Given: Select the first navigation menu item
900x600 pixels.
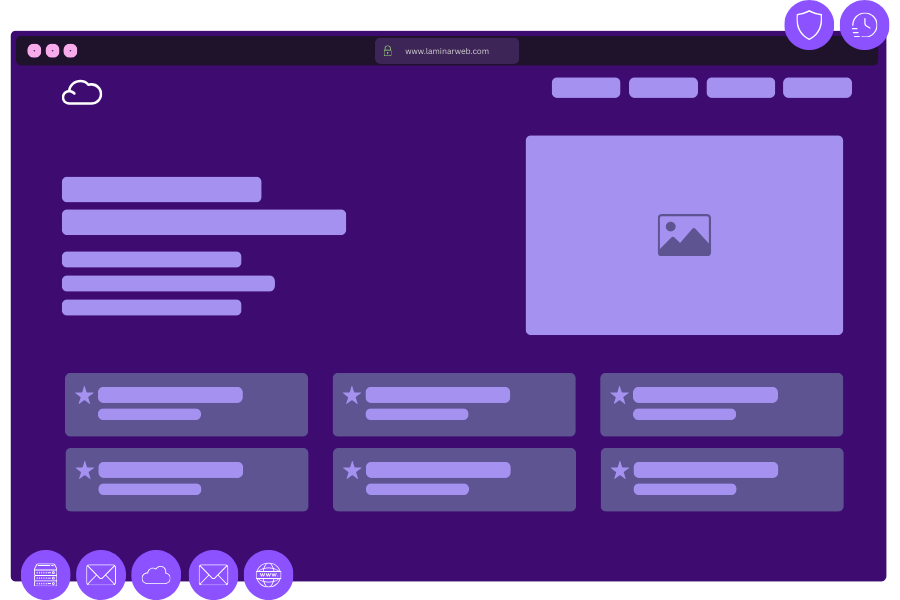Looking at the screenshot, I should pos(586,88).
